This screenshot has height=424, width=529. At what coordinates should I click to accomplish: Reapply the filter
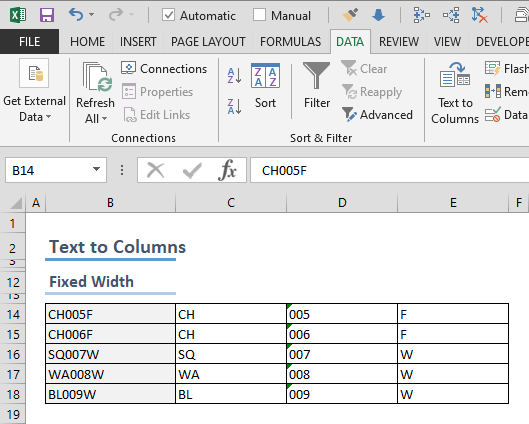coord(371,92)
